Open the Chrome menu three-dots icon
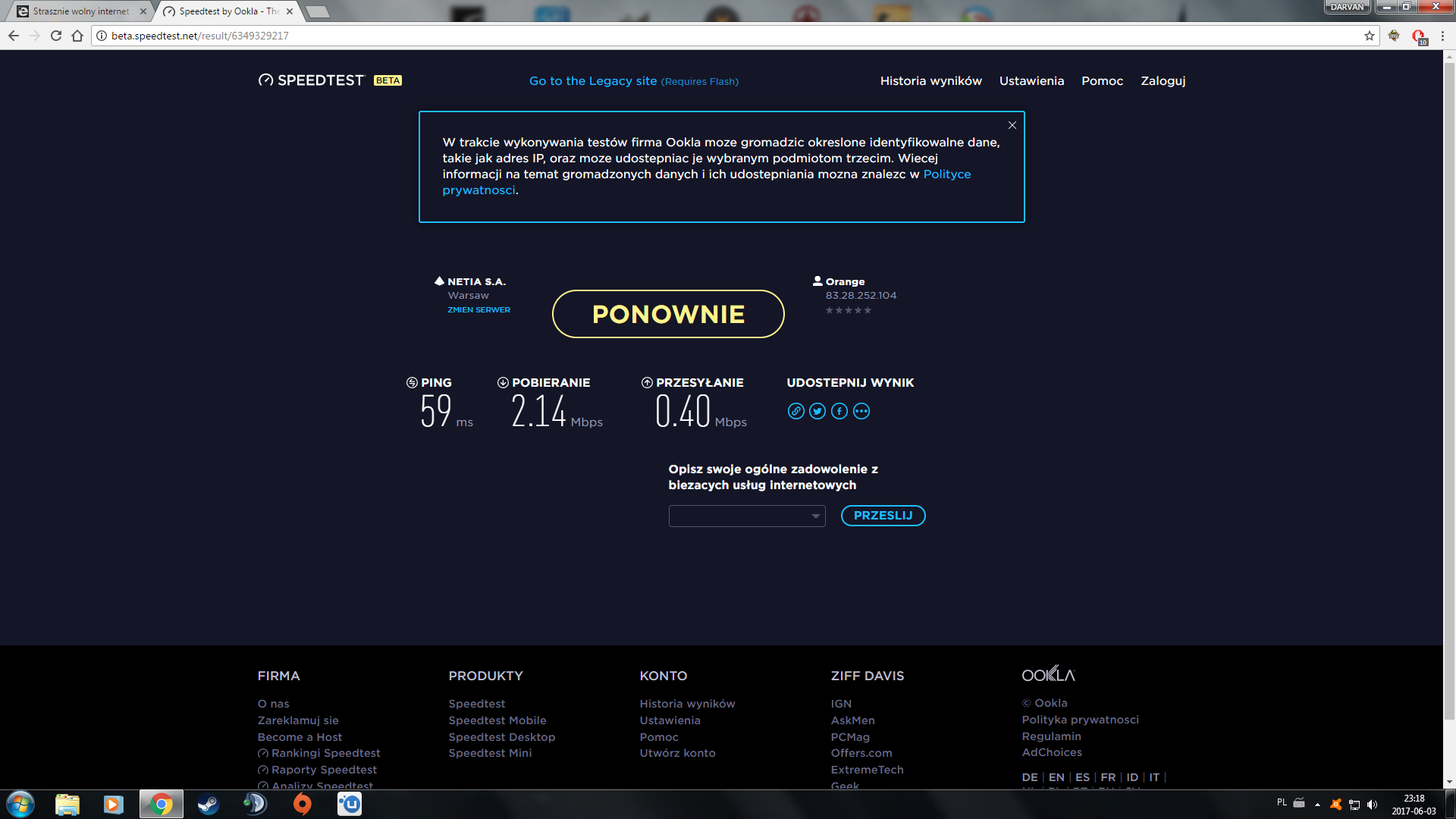Screen dimensions: 1456x819 pos(1443,36)
